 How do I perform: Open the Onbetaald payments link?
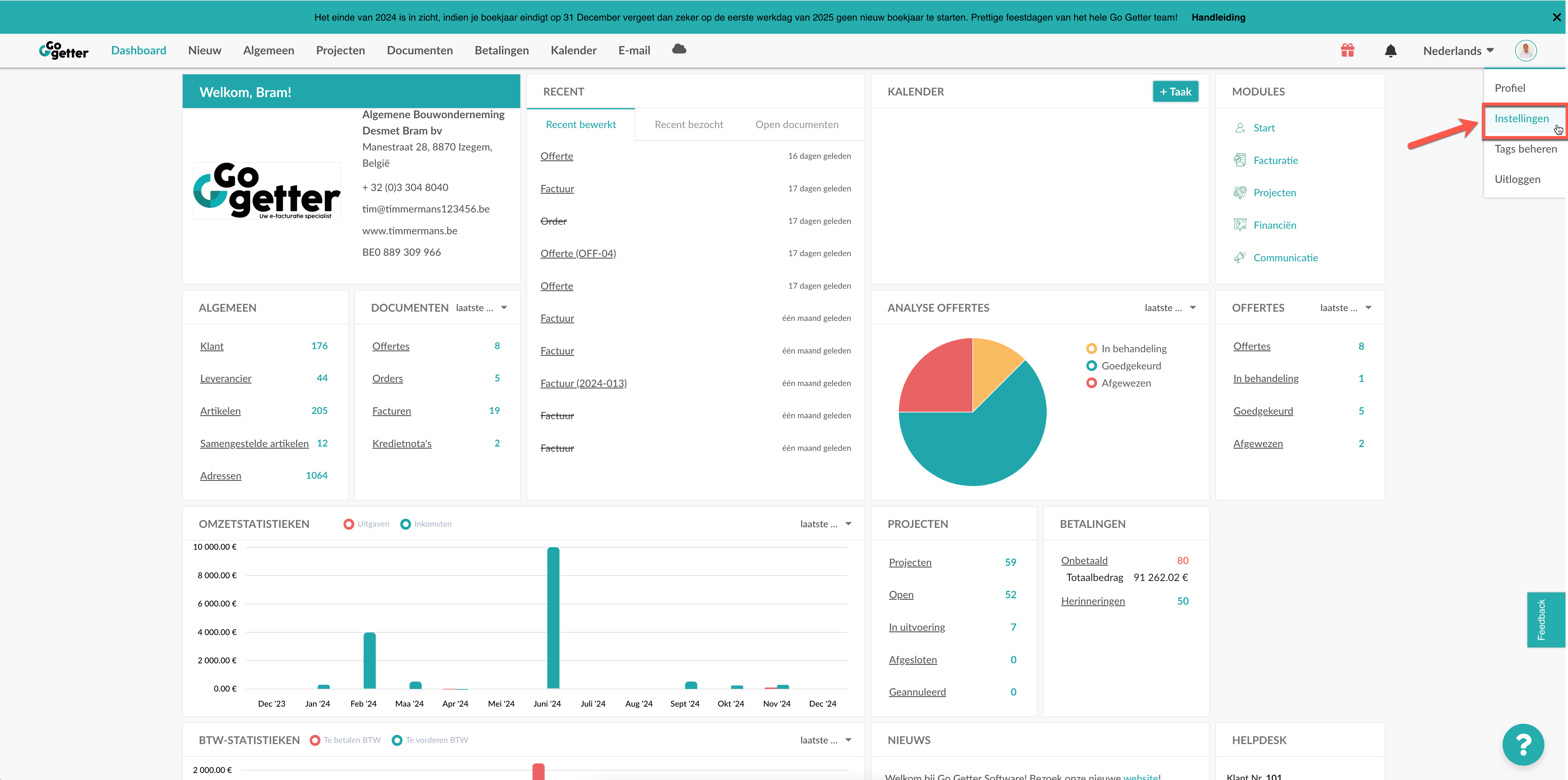click(1085, 561)
